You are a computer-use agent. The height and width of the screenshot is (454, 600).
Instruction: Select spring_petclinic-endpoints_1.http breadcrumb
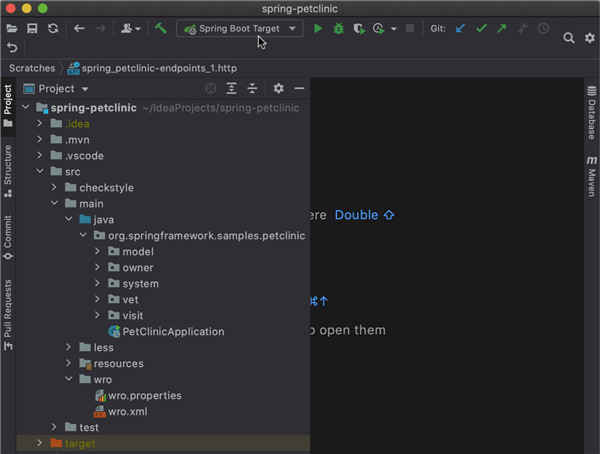tap(152, 68)
